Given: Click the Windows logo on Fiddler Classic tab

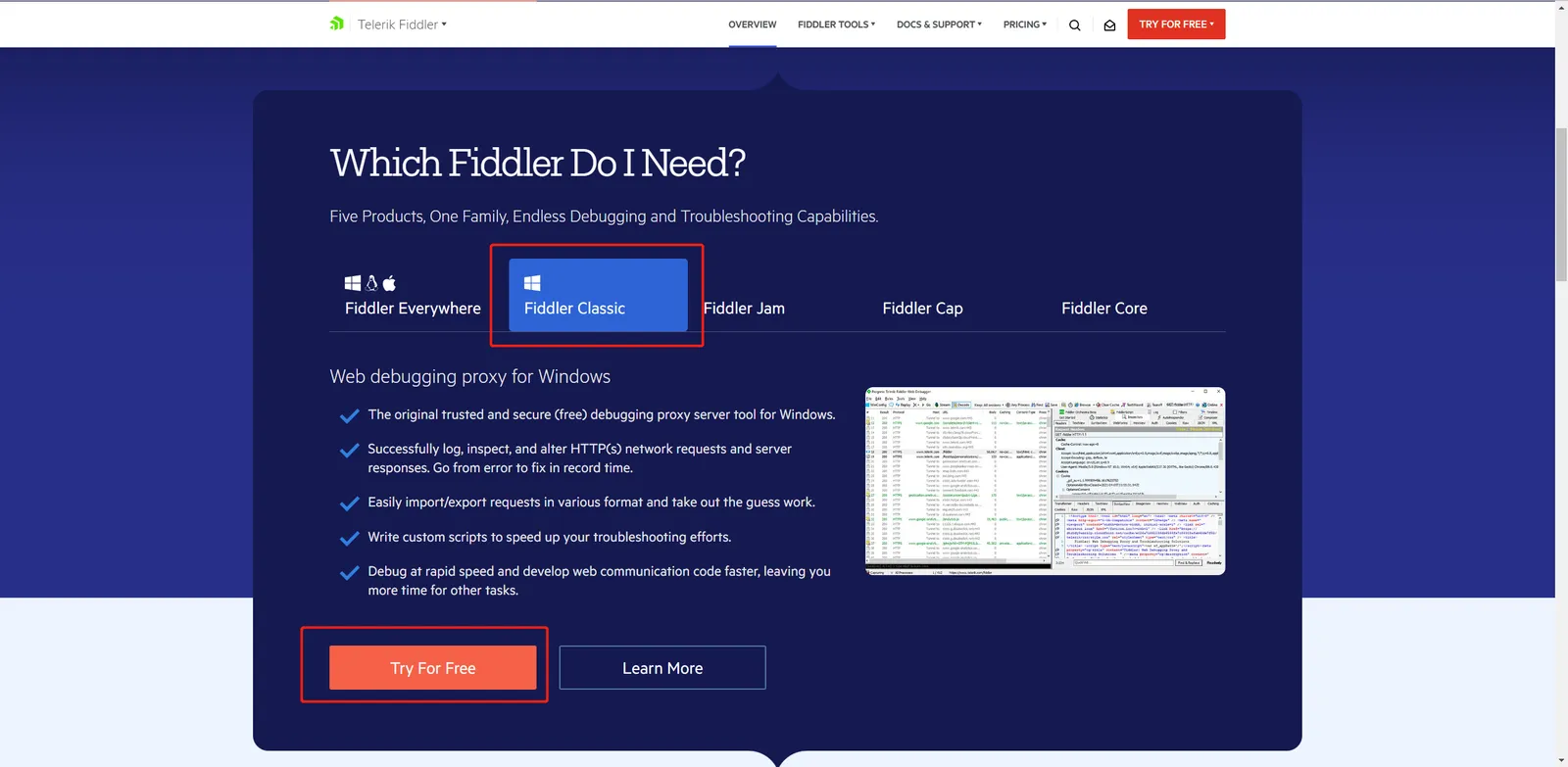Looking at the screenshot, I should [x=532, y=283].
